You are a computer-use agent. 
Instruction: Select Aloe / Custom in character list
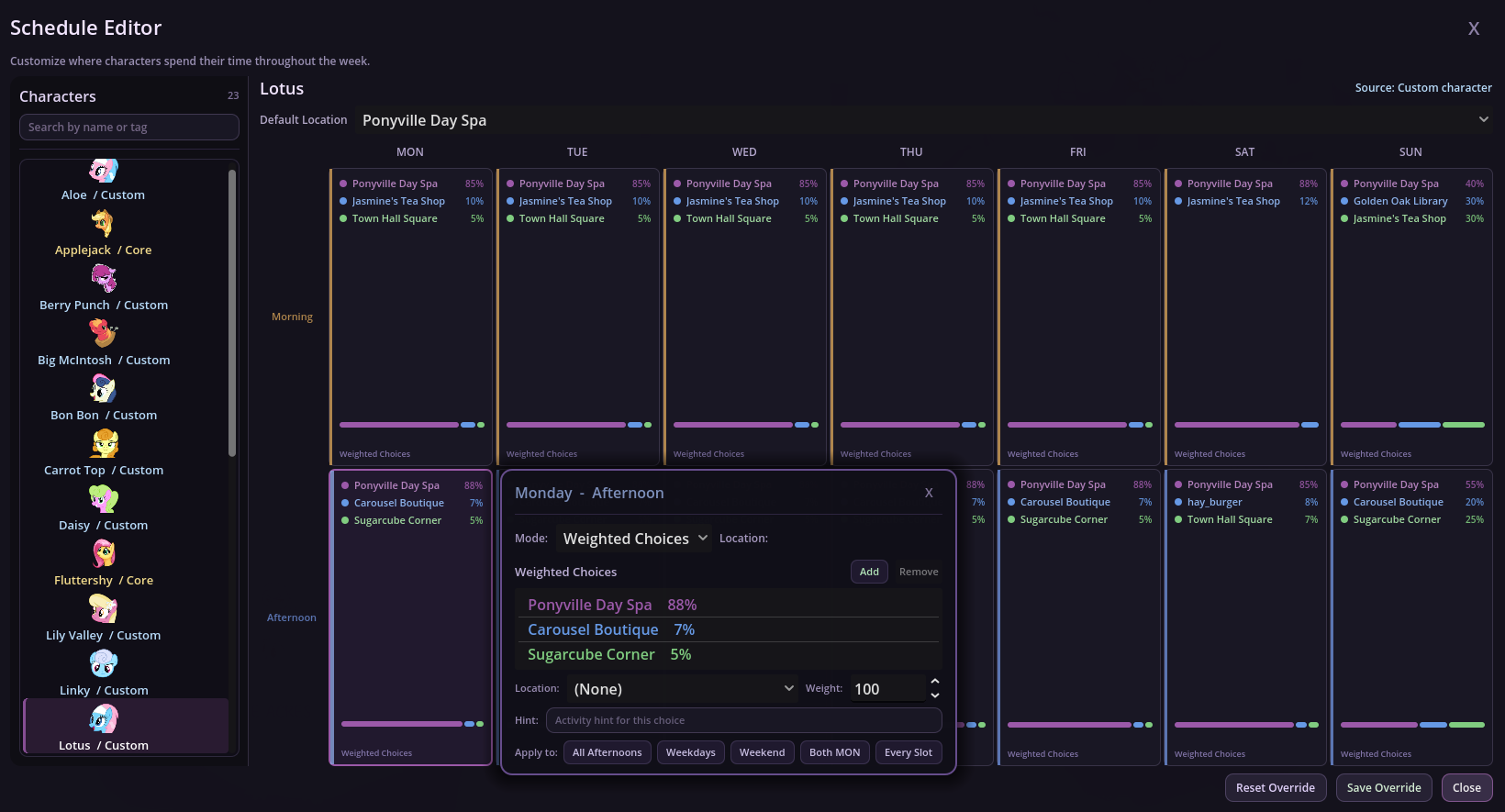(104, 195)
